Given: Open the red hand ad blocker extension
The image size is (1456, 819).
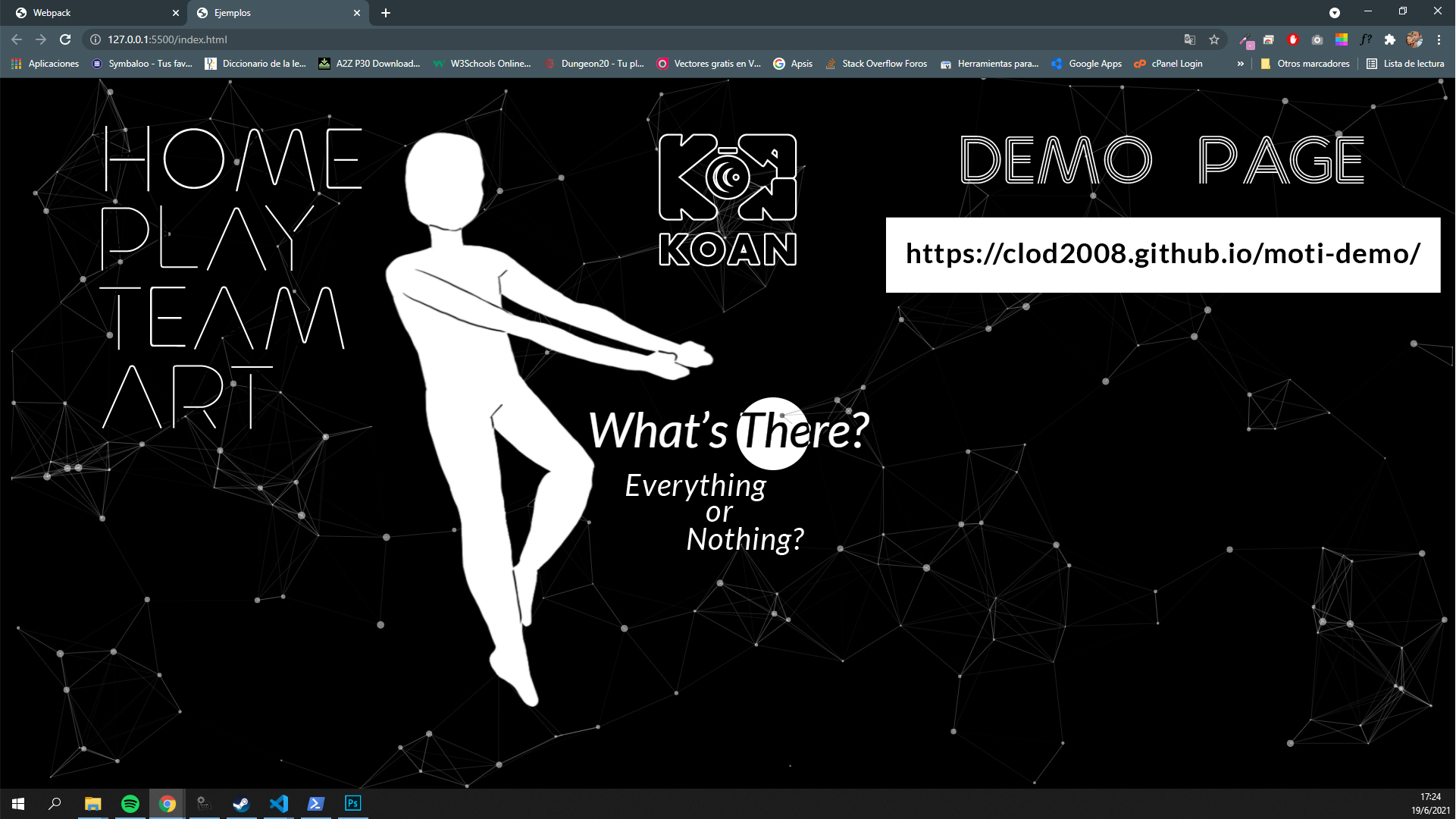Looking at the screenshot, I should (x=1293, y=39).
